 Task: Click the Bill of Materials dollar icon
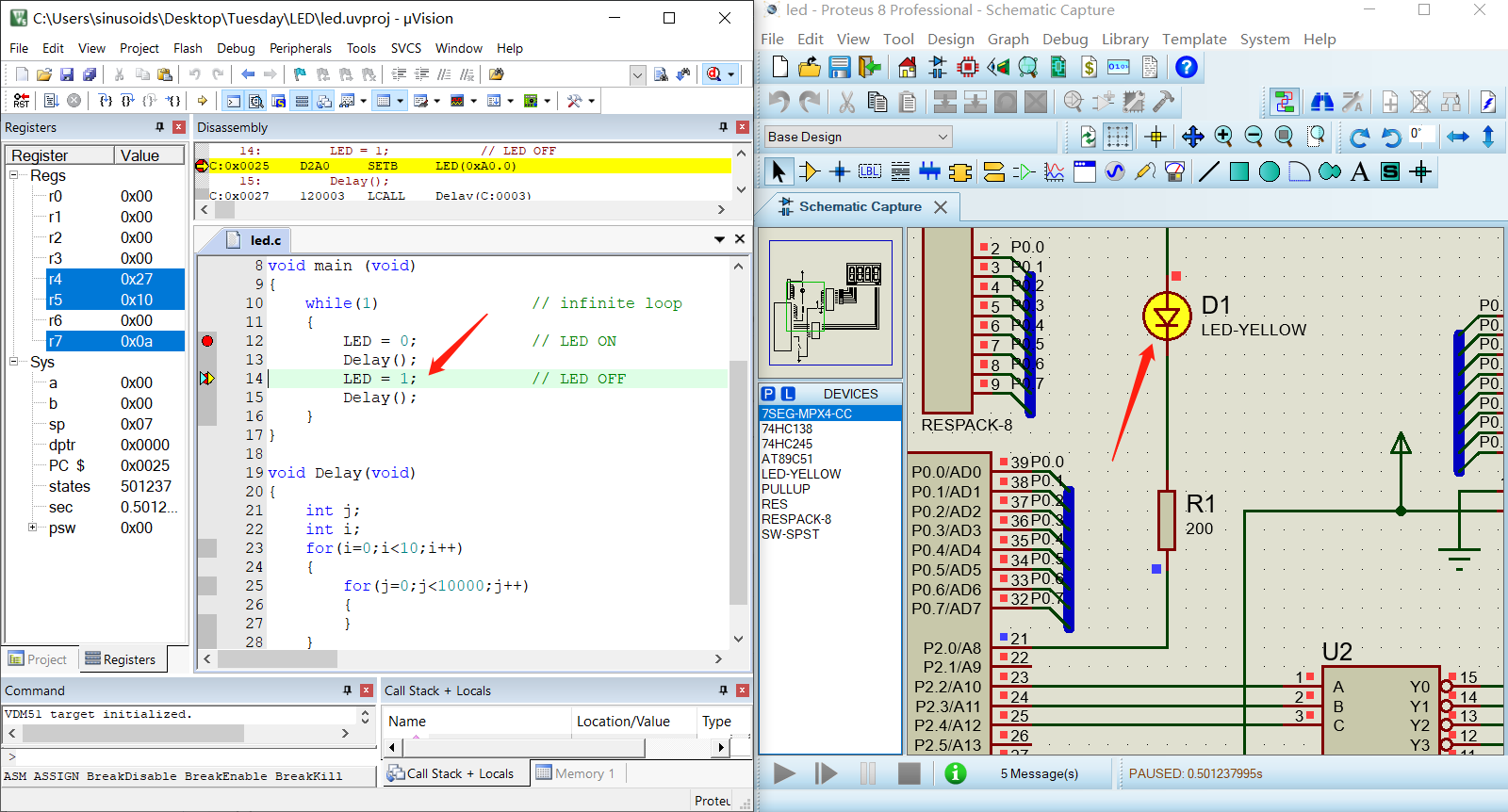coord(1089,67)
